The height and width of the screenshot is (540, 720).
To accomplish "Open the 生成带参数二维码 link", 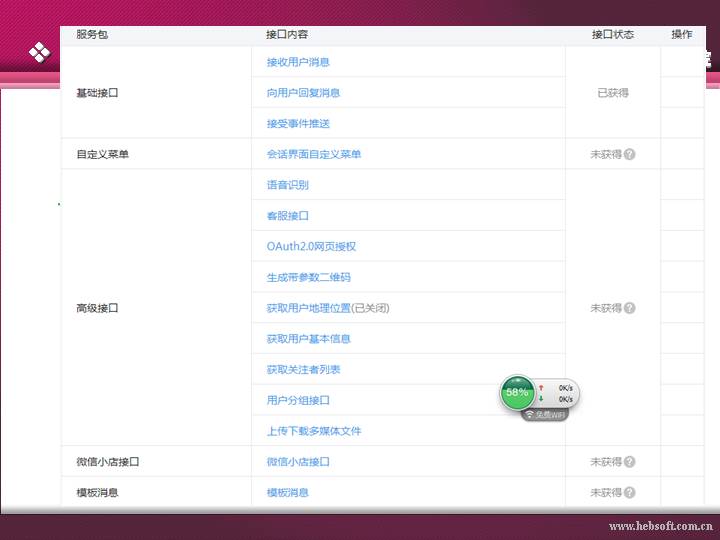I will point(308,278).
